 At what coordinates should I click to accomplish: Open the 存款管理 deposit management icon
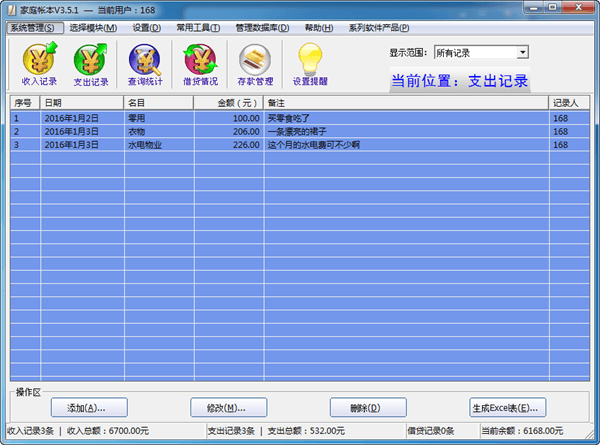pos(255,64)
